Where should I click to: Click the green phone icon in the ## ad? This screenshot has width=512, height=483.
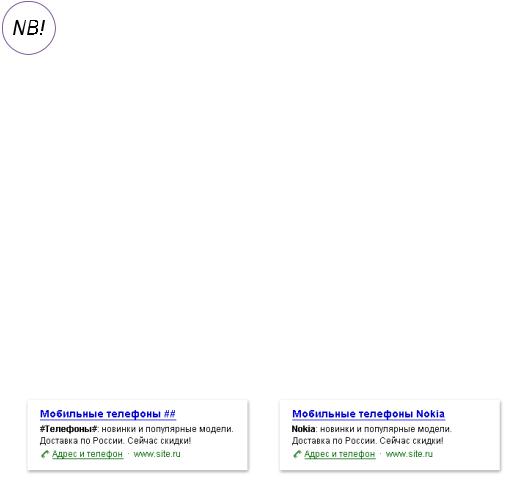coord(45,454)
